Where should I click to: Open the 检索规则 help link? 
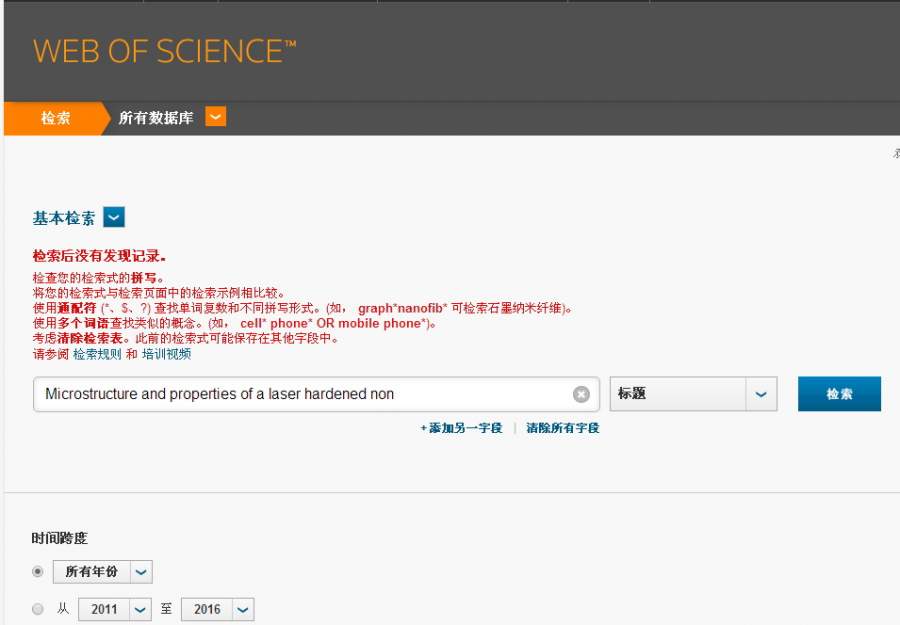click(x=97, y=354)
